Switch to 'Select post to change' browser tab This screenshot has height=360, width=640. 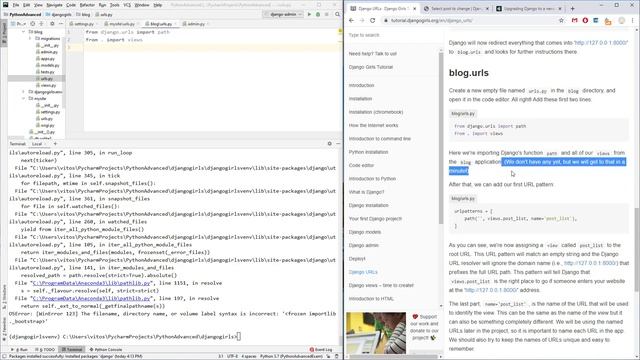[x=456, y=8]
